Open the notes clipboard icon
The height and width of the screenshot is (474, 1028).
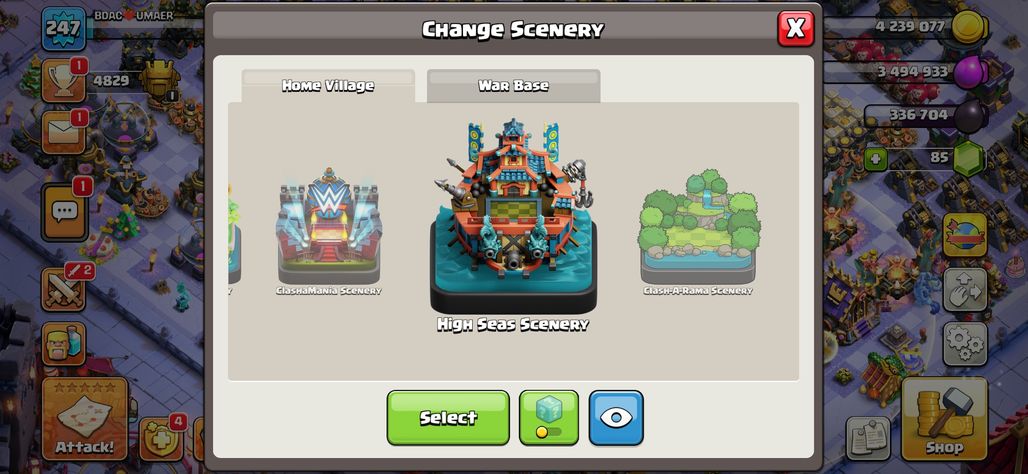coord(868,437)
